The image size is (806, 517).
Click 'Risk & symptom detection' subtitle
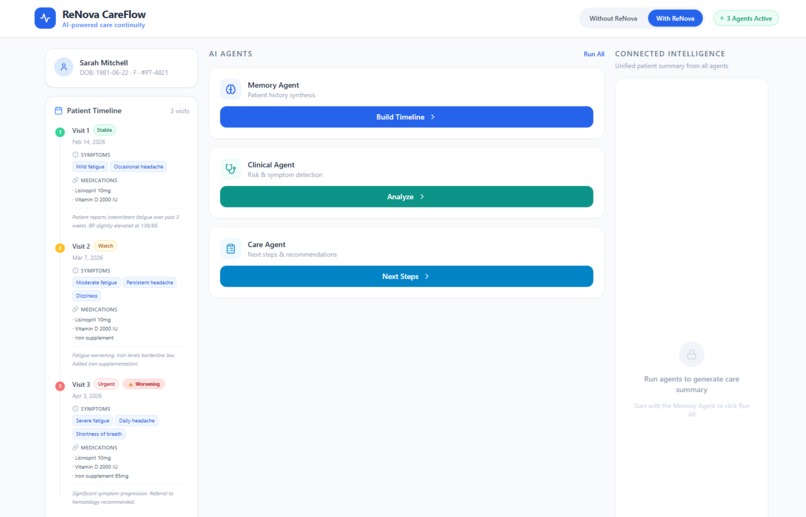tap(285, 175)
